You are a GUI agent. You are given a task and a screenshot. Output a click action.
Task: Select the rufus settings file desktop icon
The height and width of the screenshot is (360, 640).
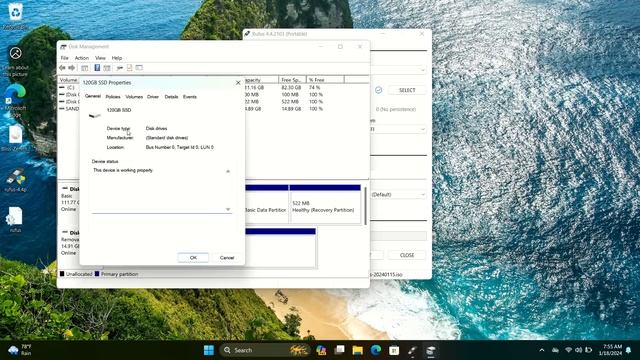tap(16, 220)
